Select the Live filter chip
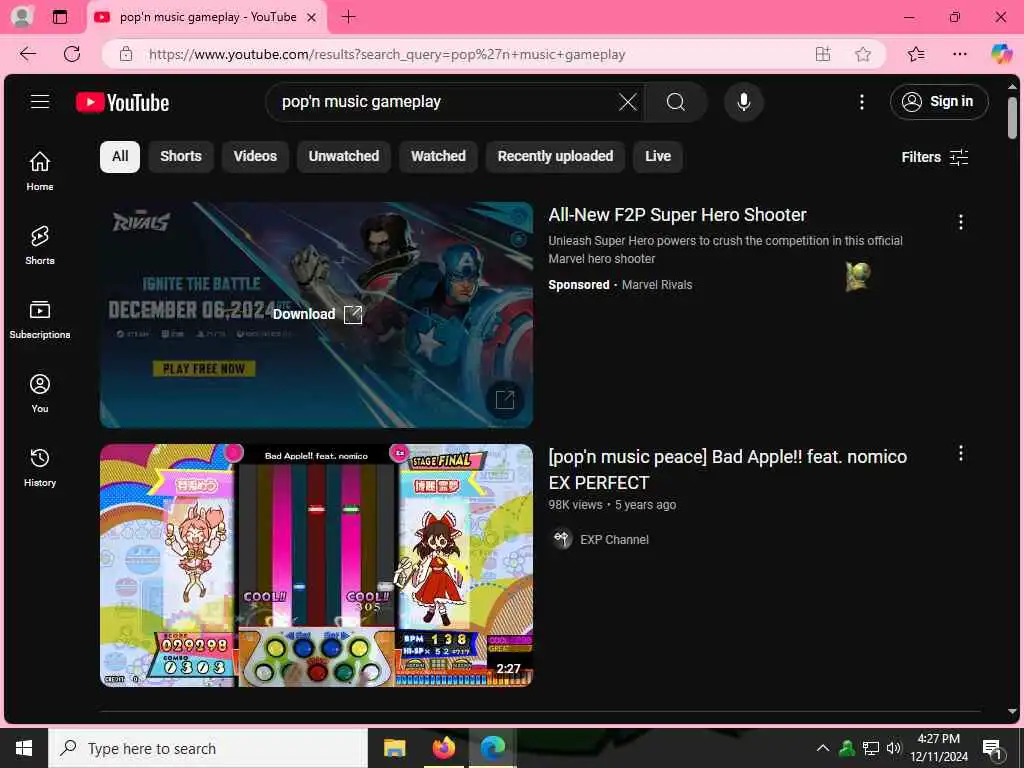This screenshot has height=768, width=1024. 658,157
